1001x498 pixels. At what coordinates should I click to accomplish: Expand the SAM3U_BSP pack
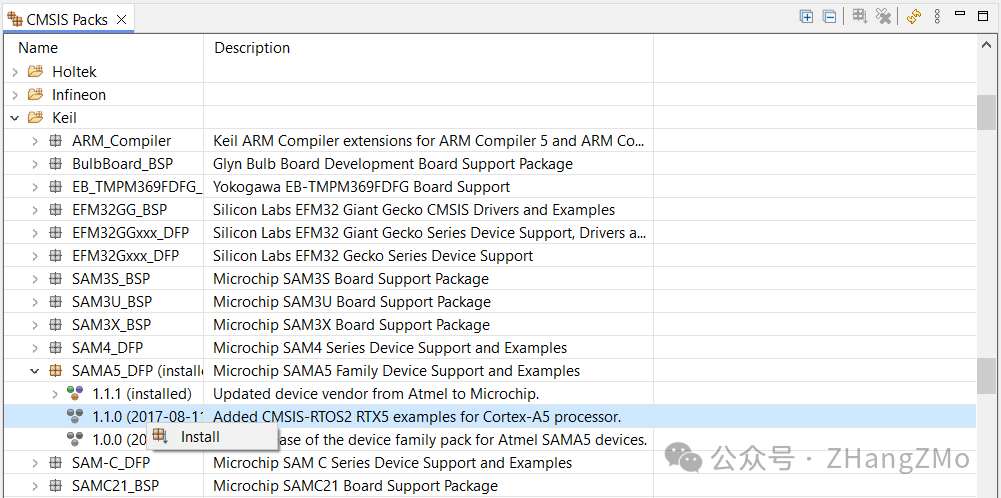(35, 302)
